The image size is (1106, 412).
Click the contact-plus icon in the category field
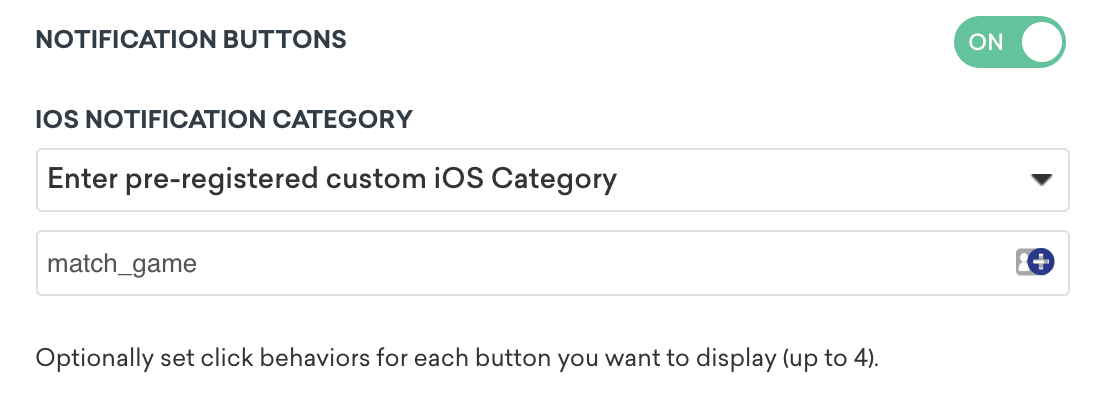(x=1034, y=263)
